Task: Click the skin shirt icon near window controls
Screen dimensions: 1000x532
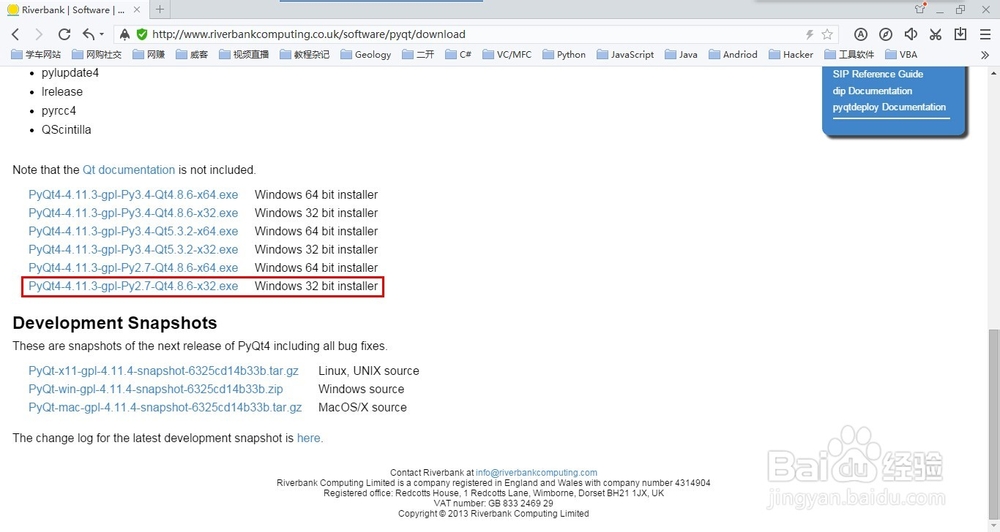Action: (920, 8)
